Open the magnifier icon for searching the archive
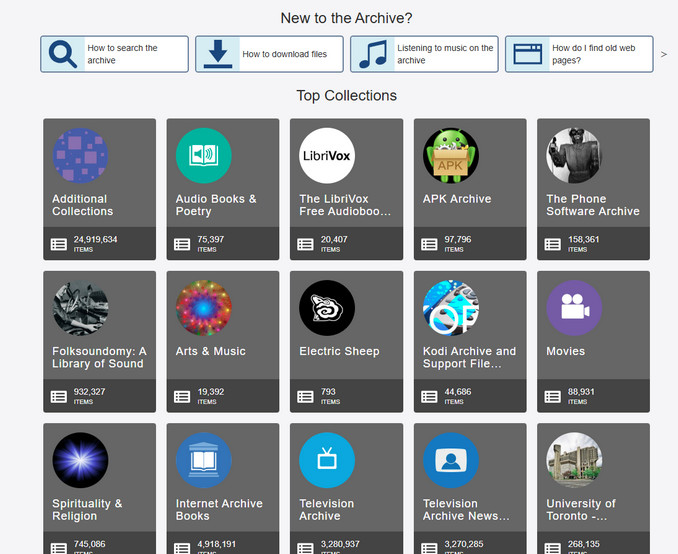Image resolution: width=678 pixels, height=554 pixels. [63, 54]
